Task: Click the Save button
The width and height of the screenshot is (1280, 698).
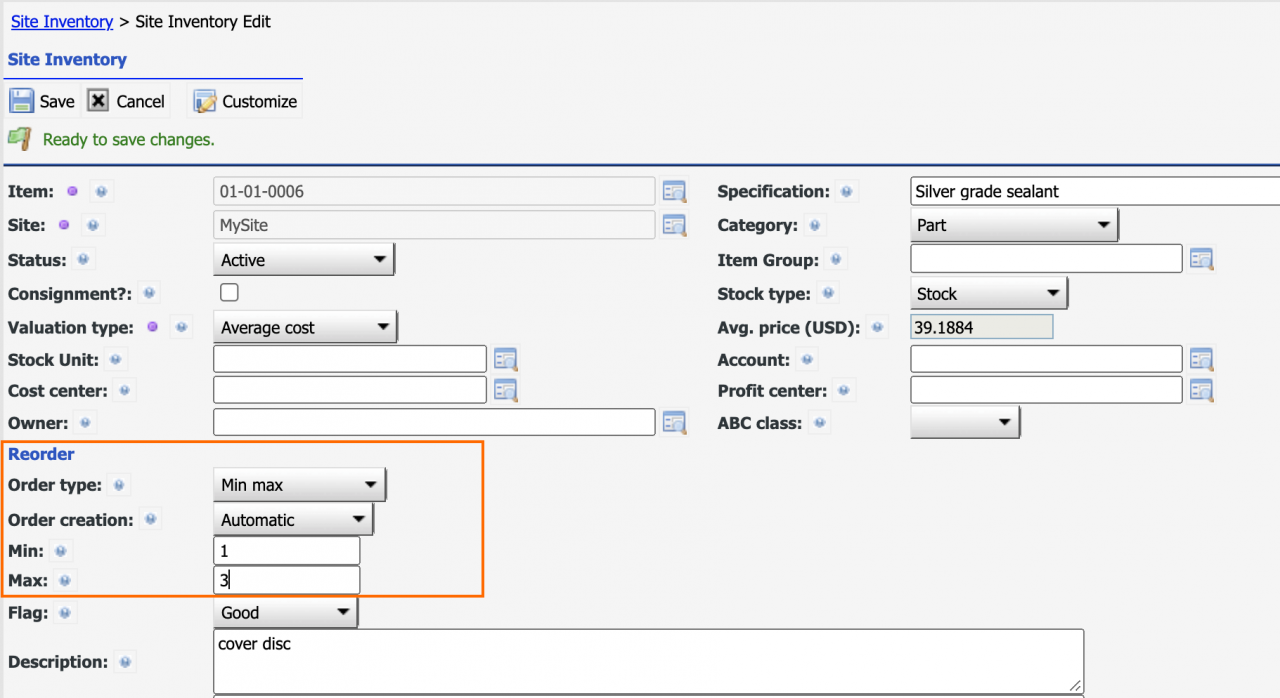Action: [42, 101]
